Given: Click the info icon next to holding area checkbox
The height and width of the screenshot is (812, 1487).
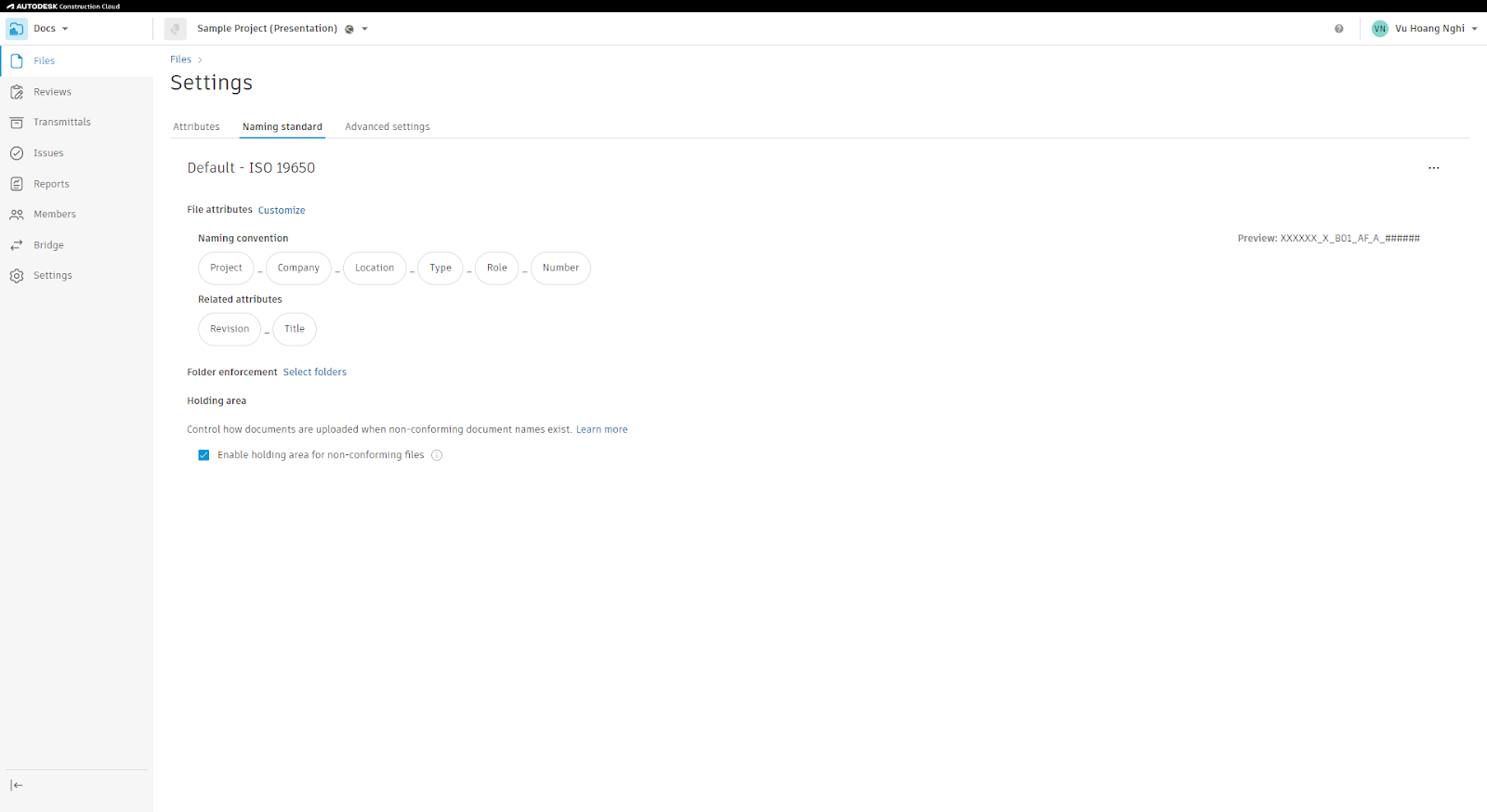Looking at the screenshot, I should pos(437,455).
